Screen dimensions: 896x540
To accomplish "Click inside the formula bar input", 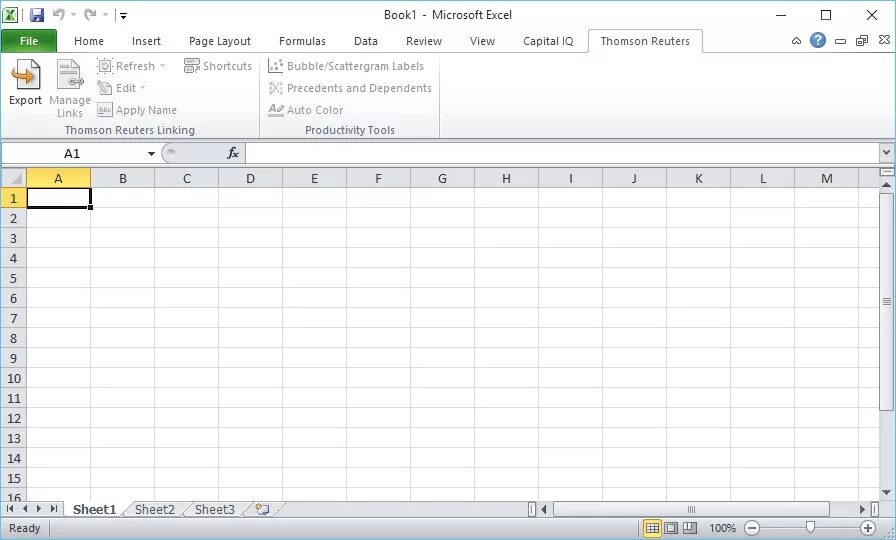I will tap(562, 153).
